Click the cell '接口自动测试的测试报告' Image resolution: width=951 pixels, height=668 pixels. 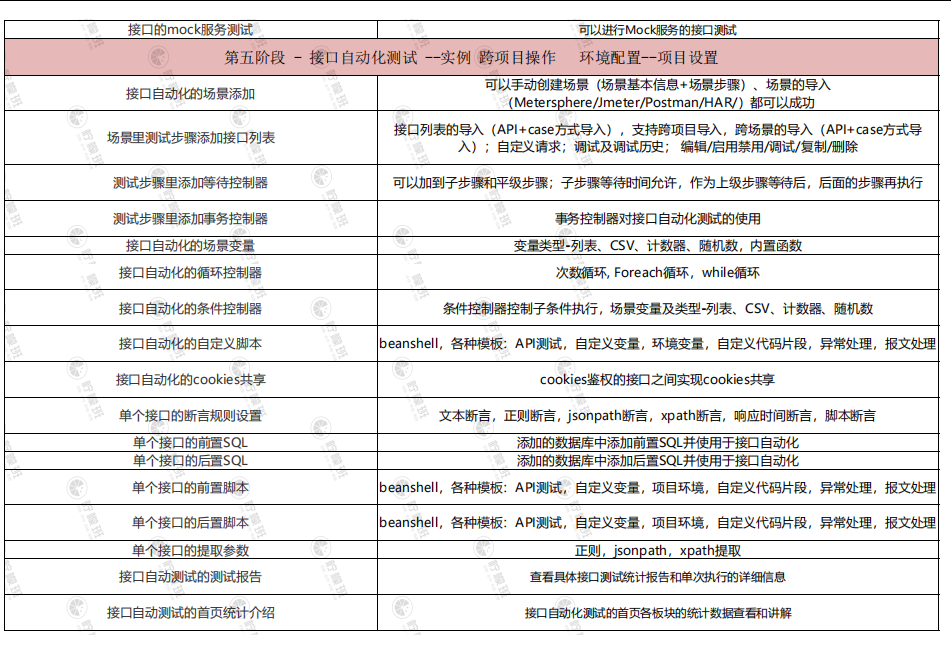[x=190, y=576]
